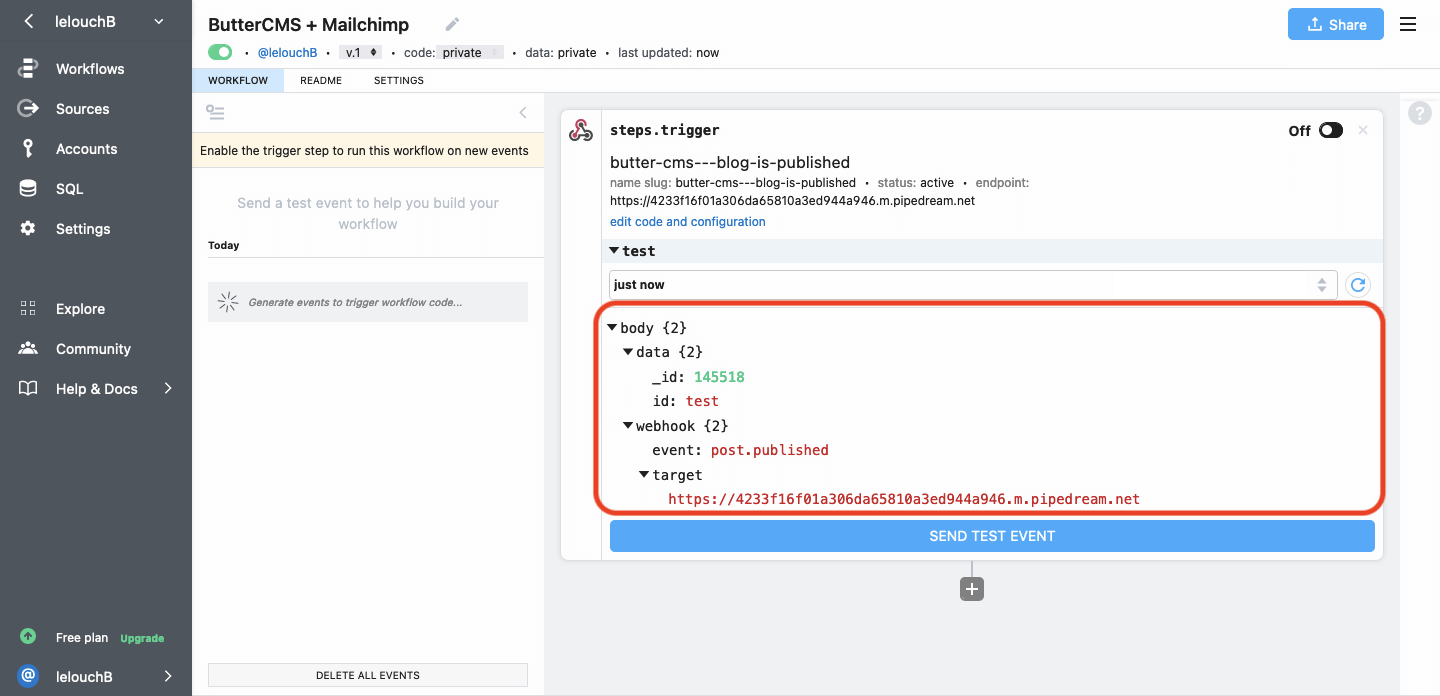Open the SETTINGS tab
Viewport: 1440px width, 696px height.
pos(398,80)
